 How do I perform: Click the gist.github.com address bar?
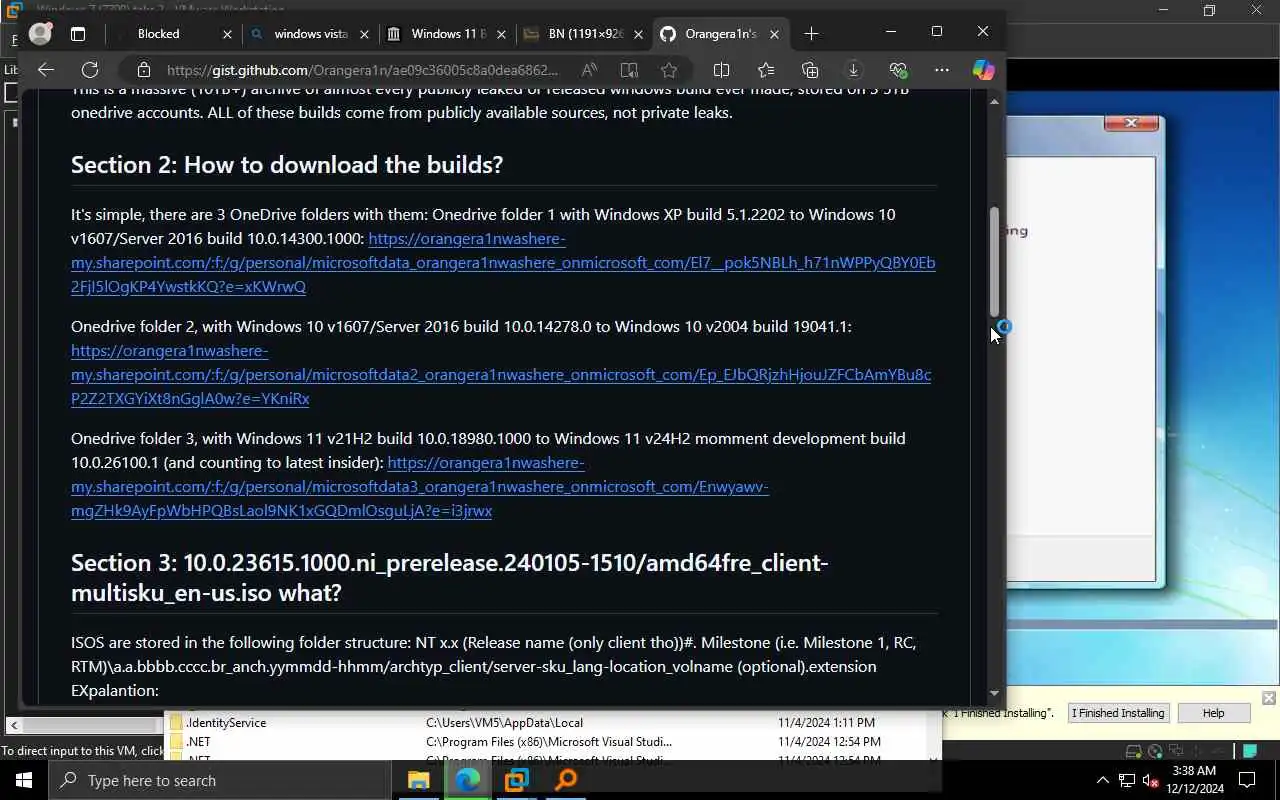[362, 70]
